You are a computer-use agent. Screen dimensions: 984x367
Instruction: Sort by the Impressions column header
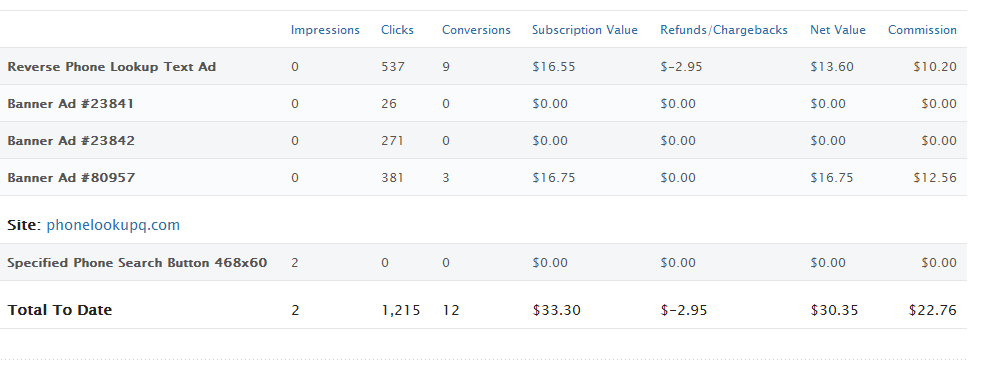click(x=325, y=30)
